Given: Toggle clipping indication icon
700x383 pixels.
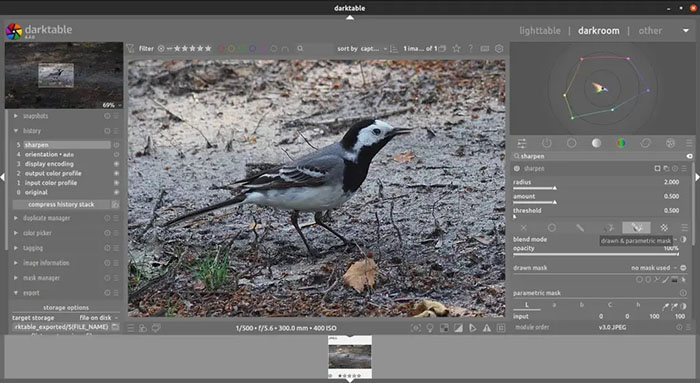Looking at the screenshot, I should click(x=458, y=328).
